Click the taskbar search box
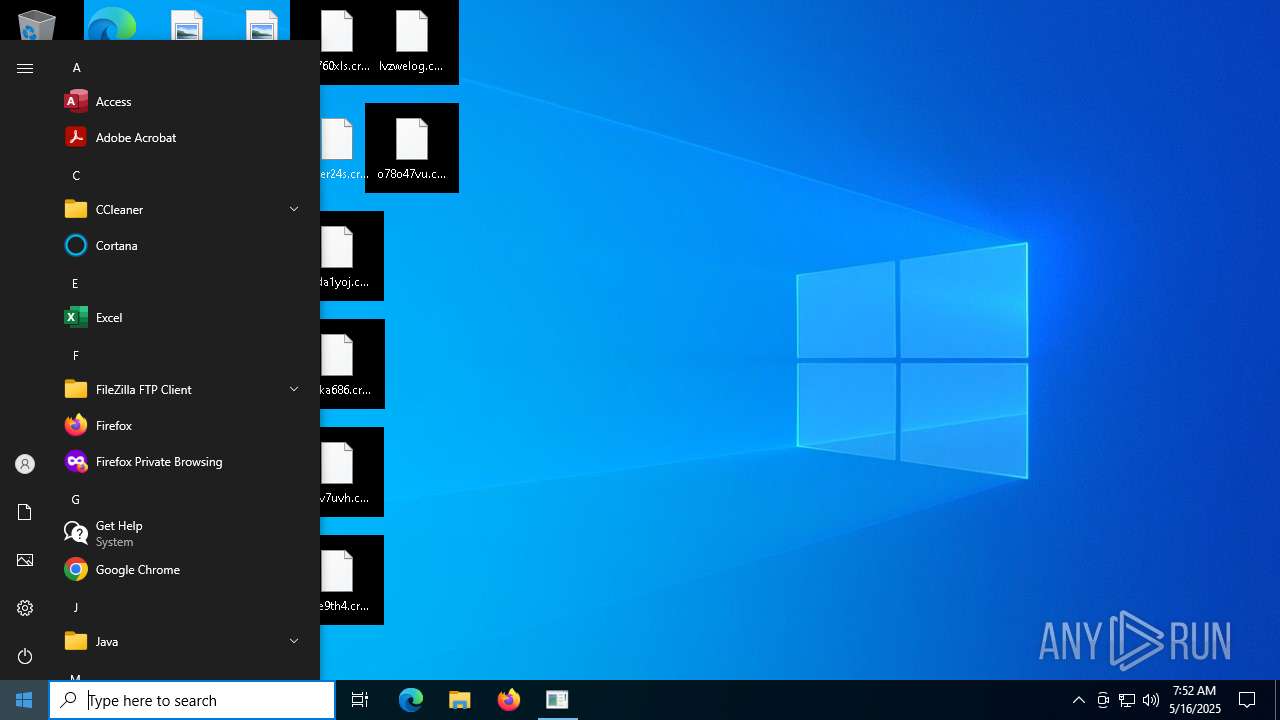1280x720 pixels. [x=192, y=700]
